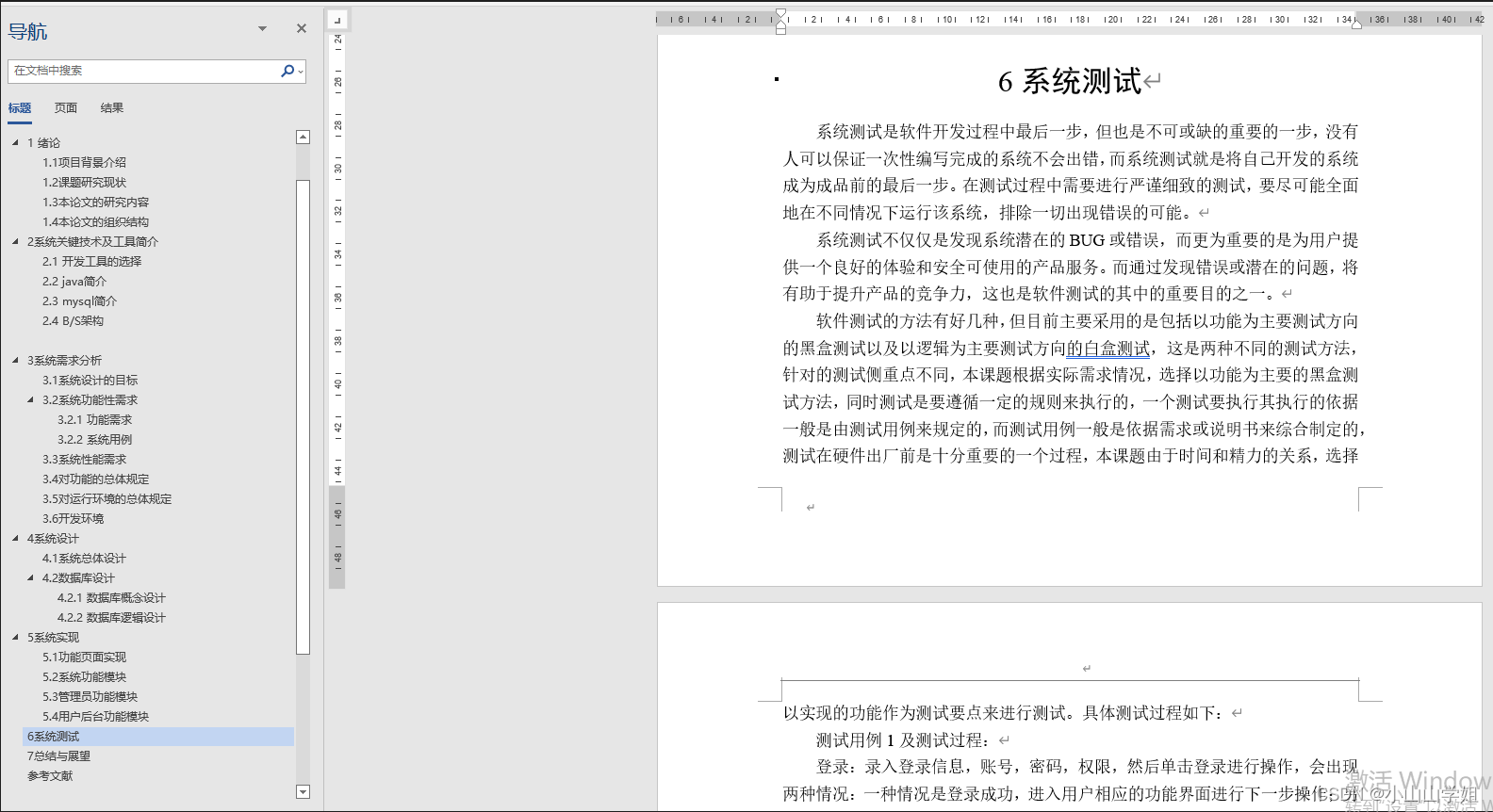Close the navigation pane

tap(302, 29)
